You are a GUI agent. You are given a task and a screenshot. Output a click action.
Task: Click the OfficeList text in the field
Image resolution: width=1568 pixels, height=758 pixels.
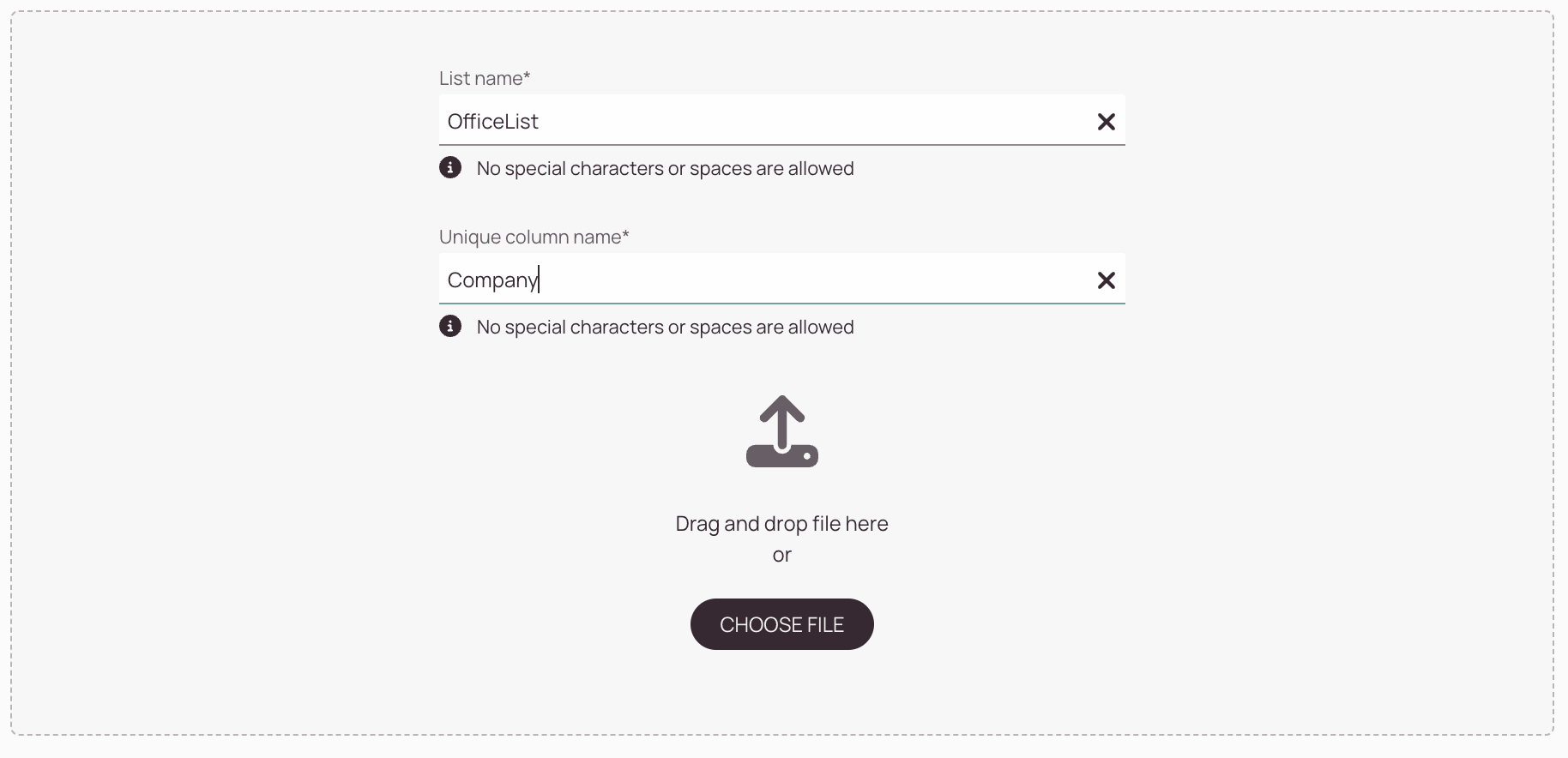point(493,121)
